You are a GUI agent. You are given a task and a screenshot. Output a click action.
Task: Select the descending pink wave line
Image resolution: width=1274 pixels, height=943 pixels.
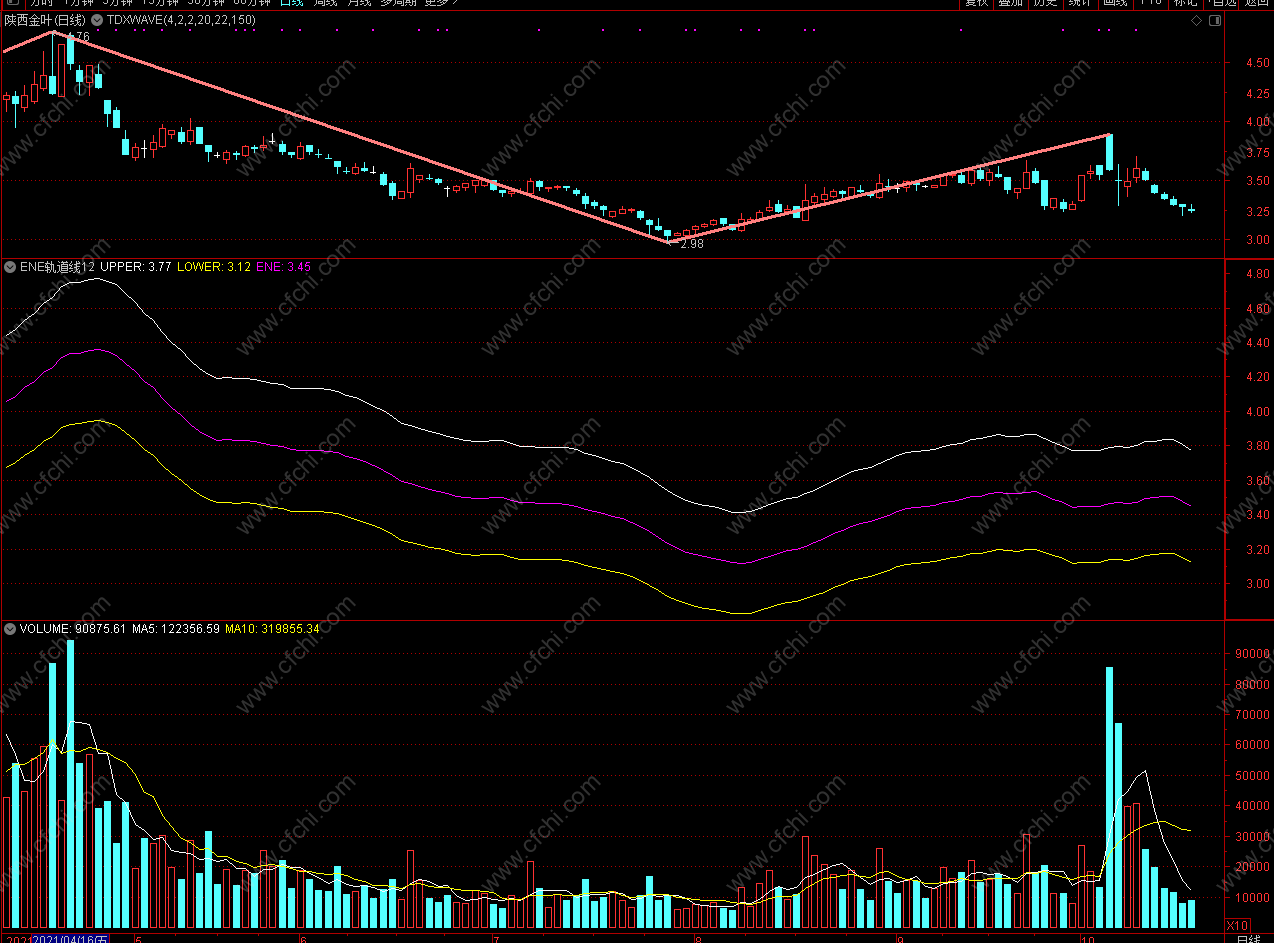pyautogui.click(x=360, y=136)
